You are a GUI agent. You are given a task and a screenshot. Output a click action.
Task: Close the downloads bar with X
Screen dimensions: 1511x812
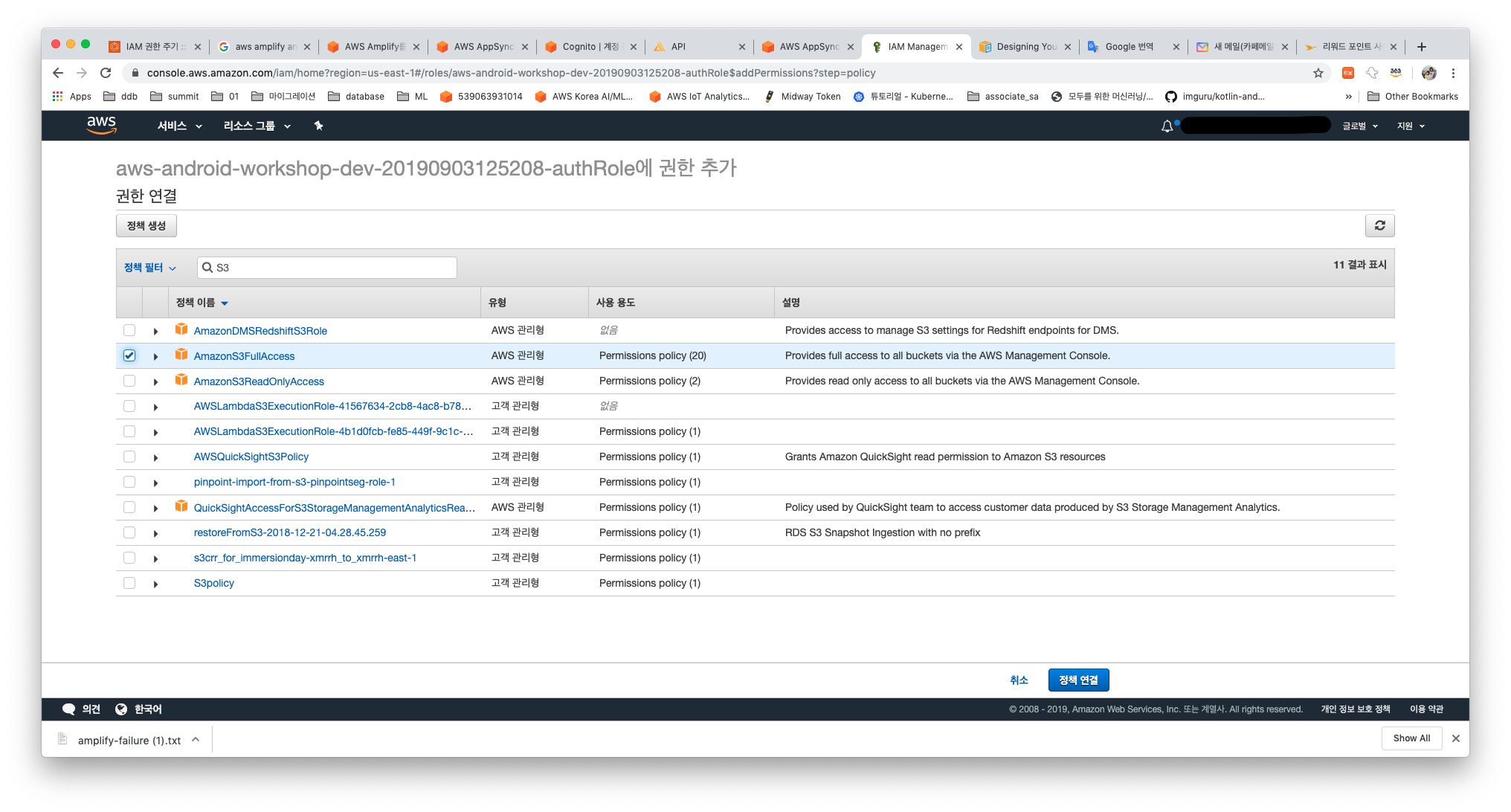pos(1455,738)
